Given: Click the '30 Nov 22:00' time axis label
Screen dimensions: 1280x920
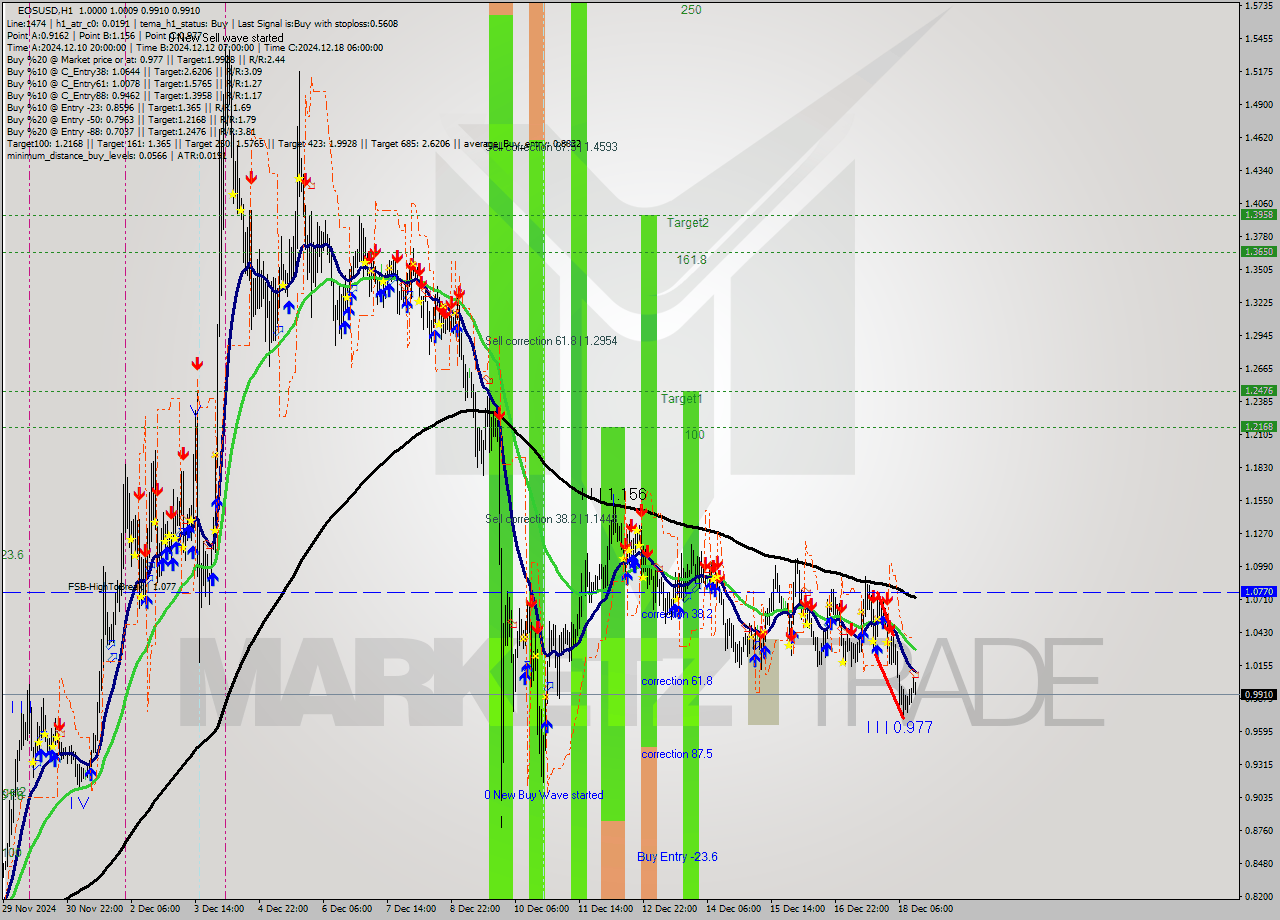Looking at the screenshot, I should [95, 909].
